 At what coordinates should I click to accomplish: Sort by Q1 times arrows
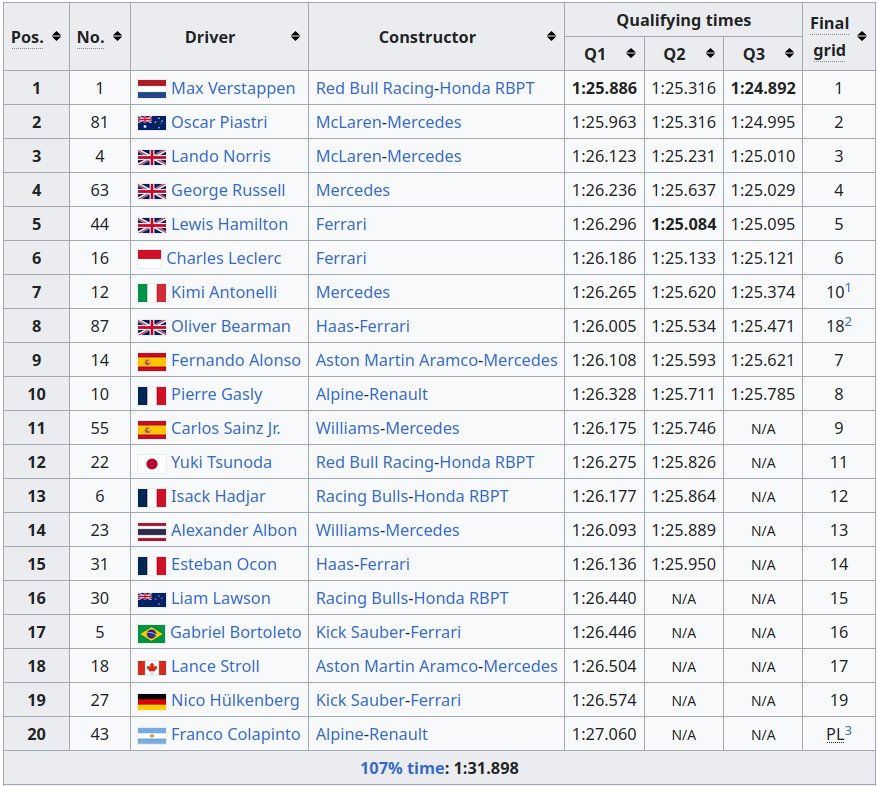[x=631, y=54]
